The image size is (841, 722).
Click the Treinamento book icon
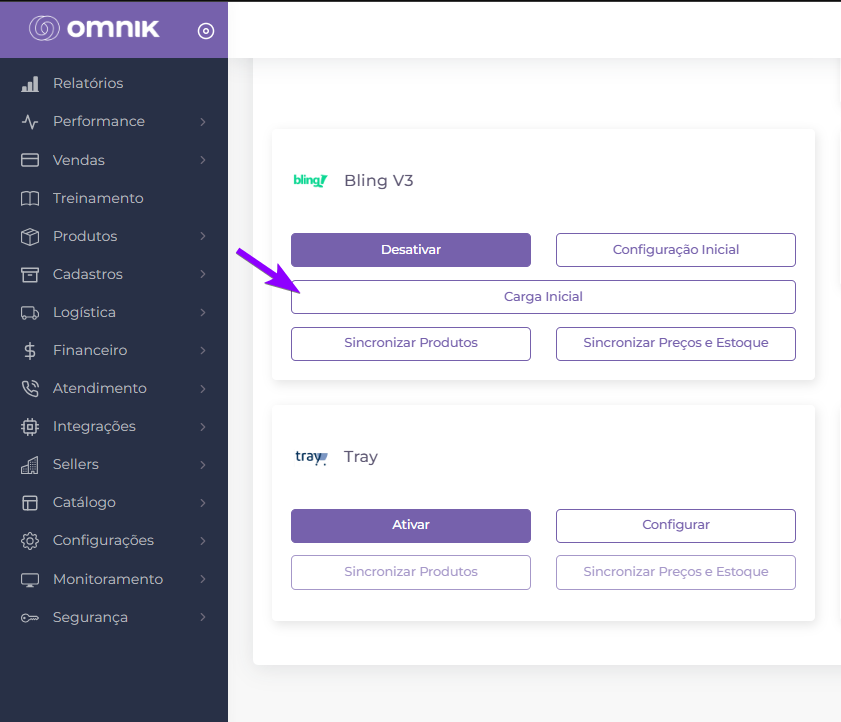coord(30,198)
